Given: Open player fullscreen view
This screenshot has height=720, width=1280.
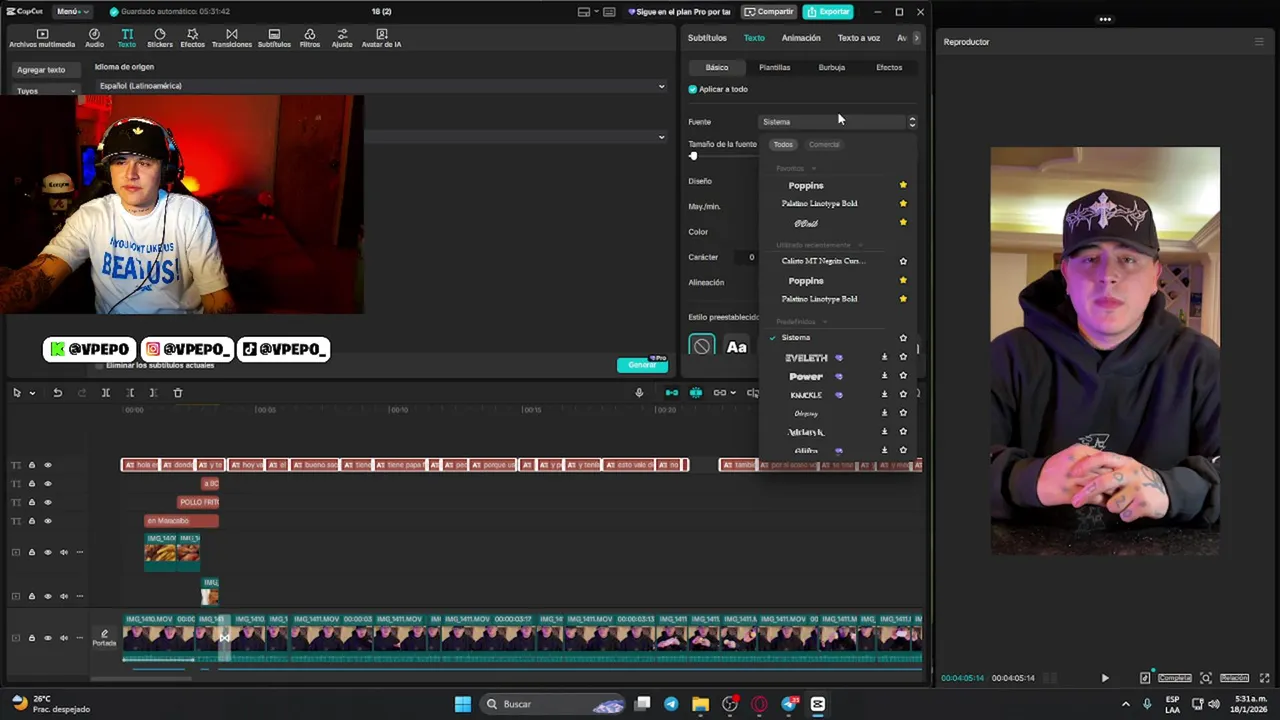Looking at the screenshot, I should [1265, 678].
